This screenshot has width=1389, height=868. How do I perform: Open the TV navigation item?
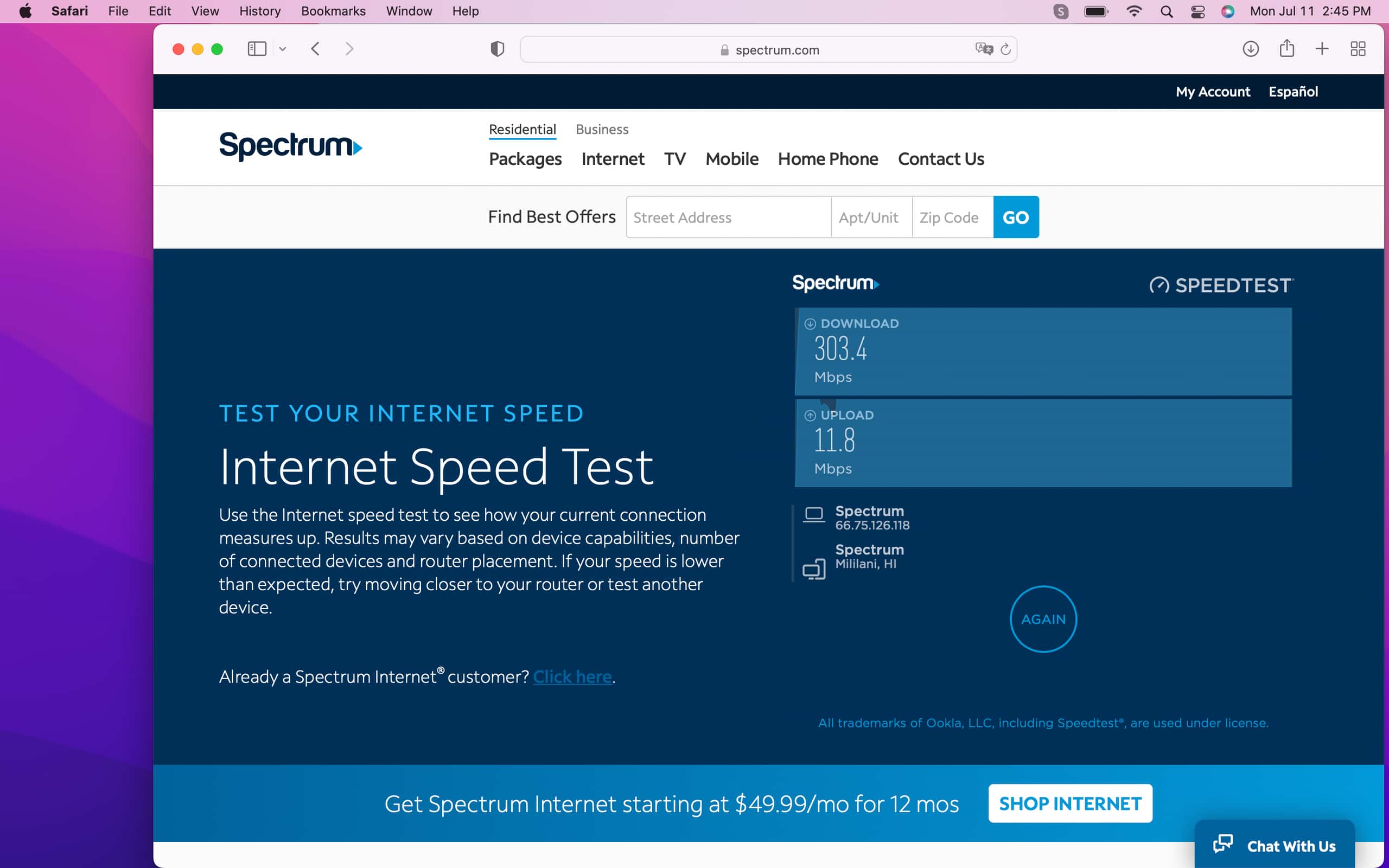tap(674, 159)
